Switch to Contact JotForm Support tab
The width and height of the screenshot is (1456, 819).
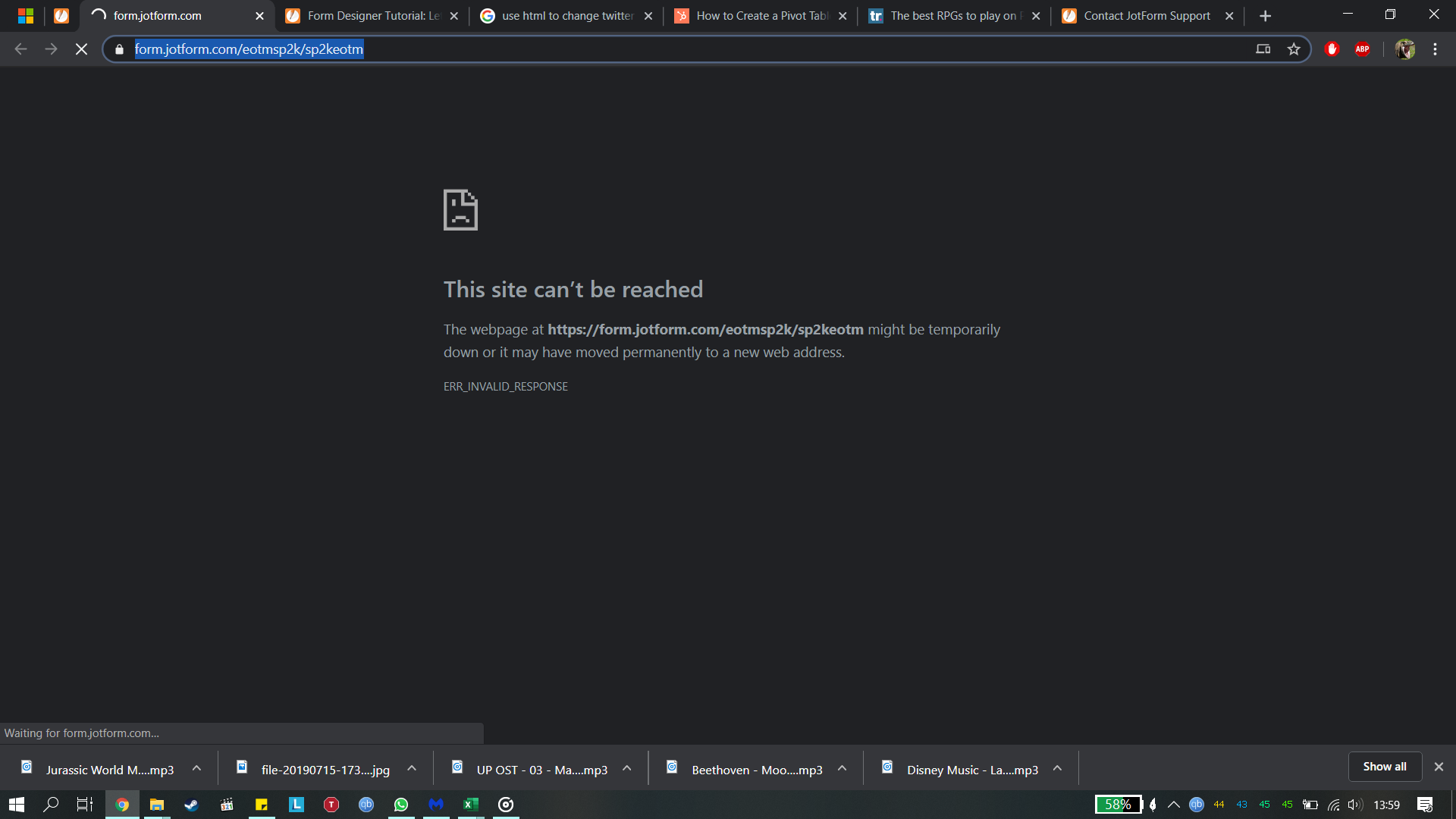pos(1147,16)
